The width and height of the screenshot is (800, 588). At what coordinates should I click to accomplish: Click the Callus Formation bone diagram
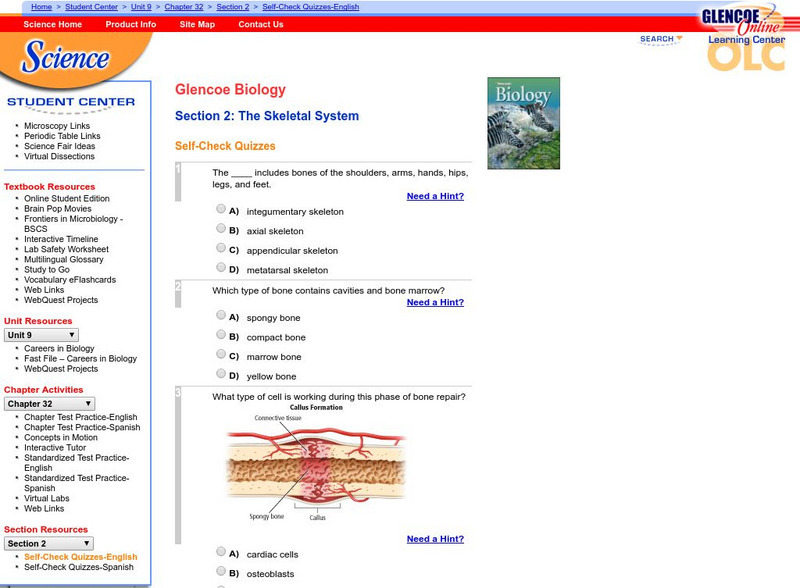(x=315, y=463)
